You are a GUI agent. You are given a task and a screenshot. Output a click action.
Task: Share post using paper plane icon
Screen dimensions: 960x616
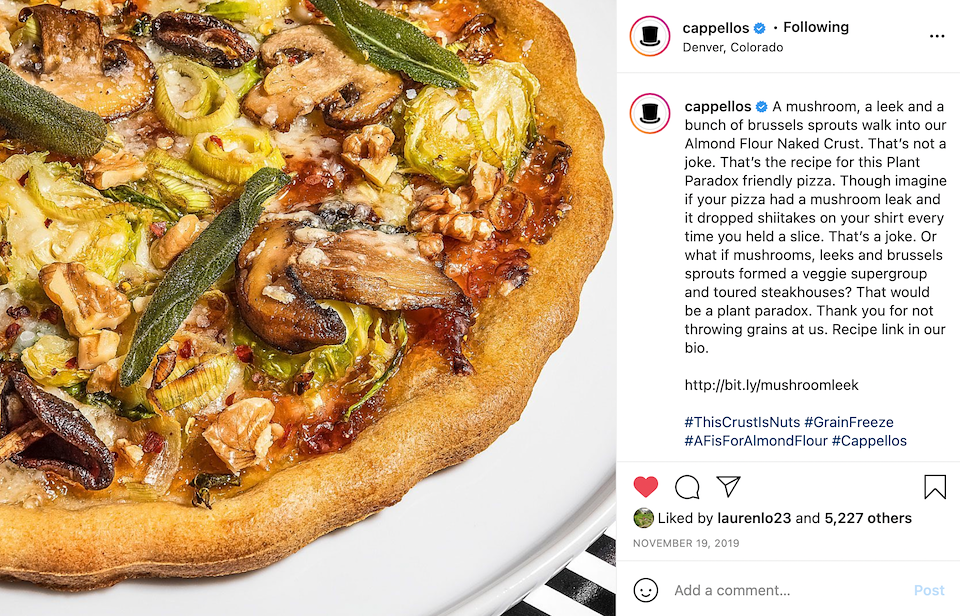point(729,486)
